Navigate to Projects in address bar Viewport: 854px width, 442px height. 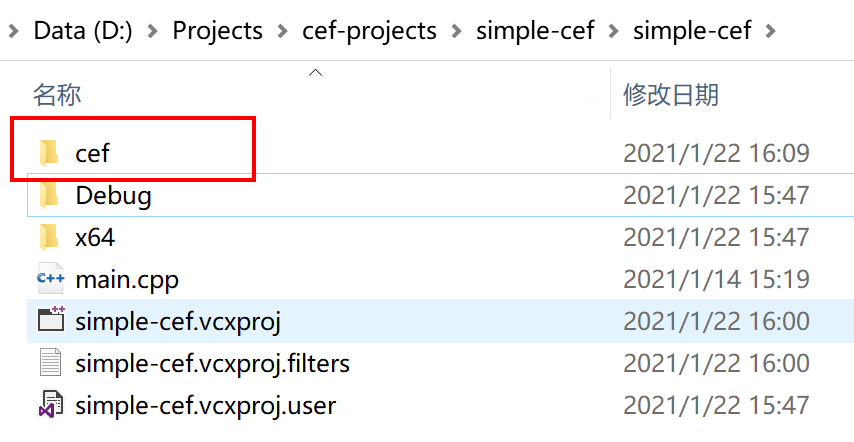217,30
